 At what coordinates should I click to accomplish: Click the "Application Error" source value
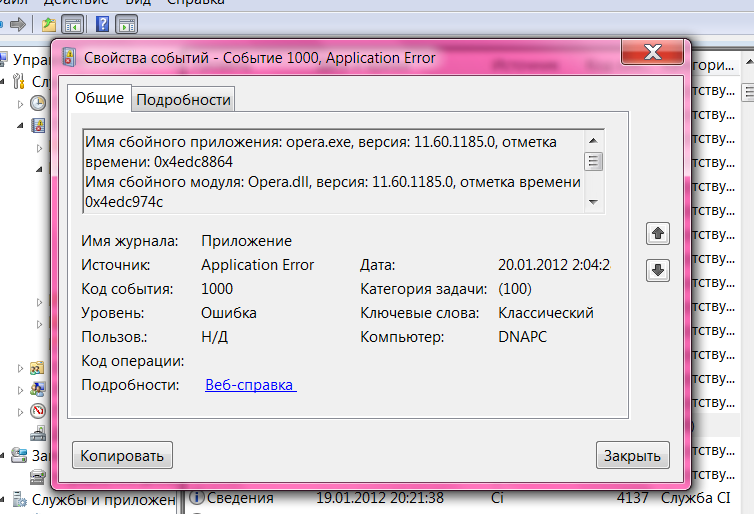(x=257, y=265)
